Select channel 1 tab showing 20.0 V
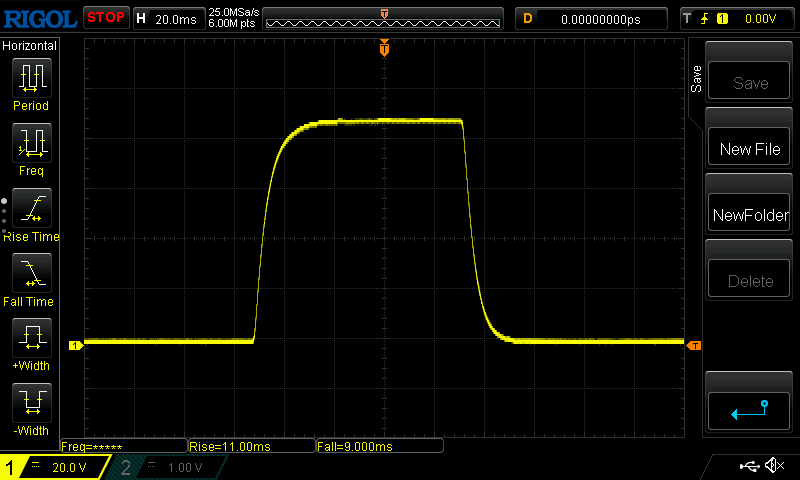800x480 pixels. click(55, 467)
